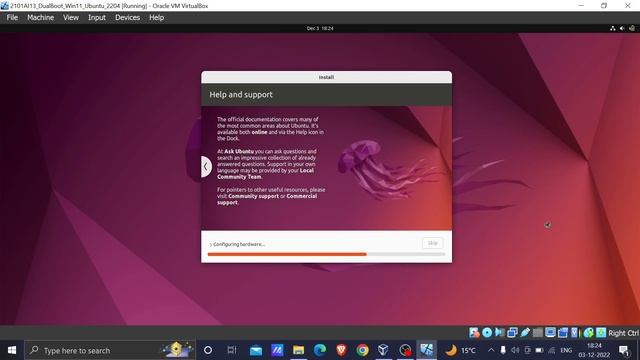The image size is (640, 360).
Task: Click the Windows taskbar search box
Action: coord(109,350)
